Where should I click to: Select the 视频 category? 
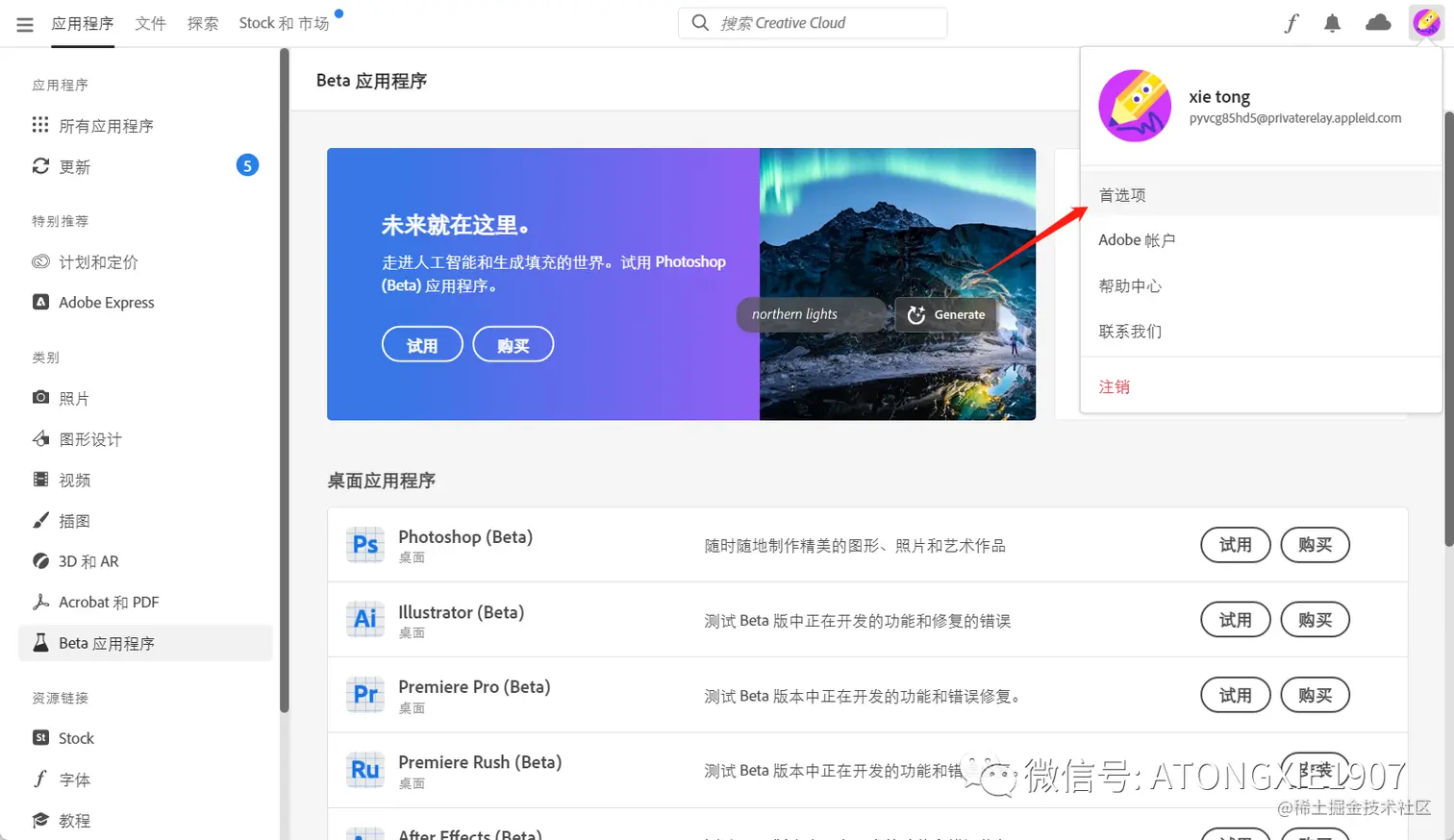coord(145,480)
